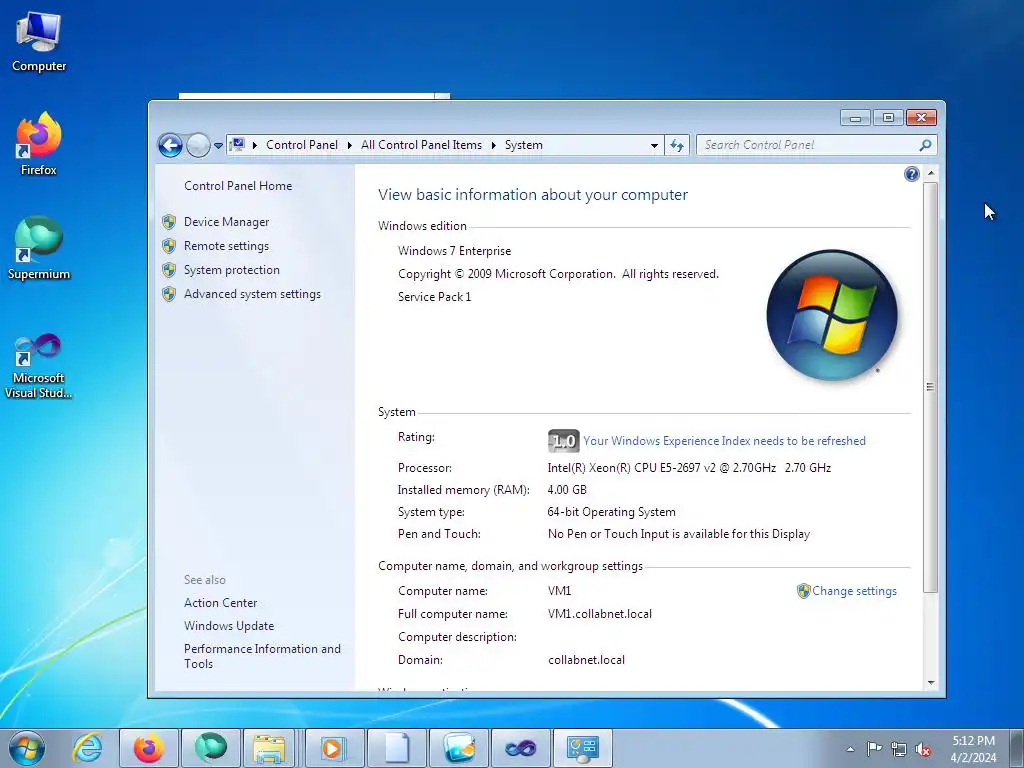Open the Computer desktop icon
This screenshot has height=768, width=1024.
(39, 42)
